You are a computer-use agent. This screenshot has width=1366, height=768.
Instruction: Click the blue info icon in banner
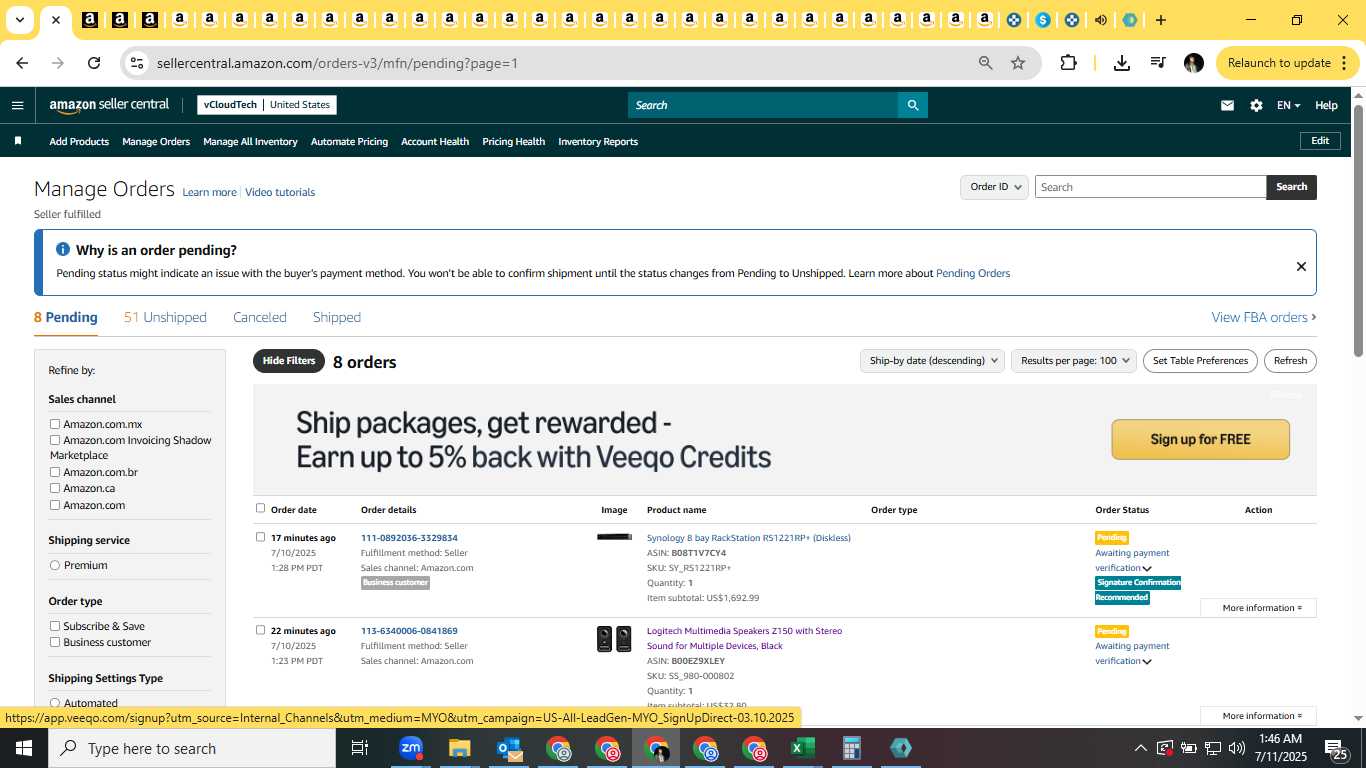pyautogui.click(x=63, y=249)
